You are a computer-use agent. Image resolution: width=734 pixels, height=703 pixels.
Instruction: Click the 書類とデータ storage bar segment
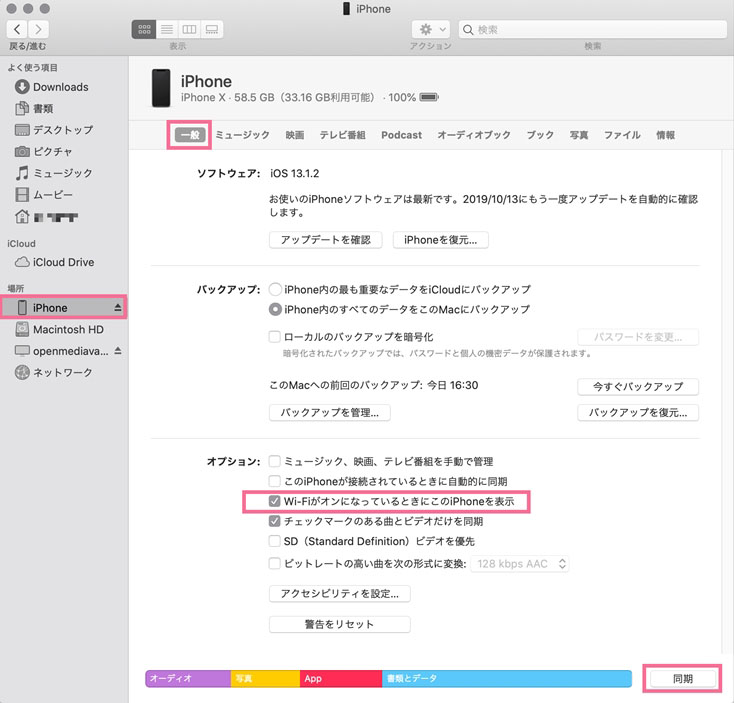point(506,678)
